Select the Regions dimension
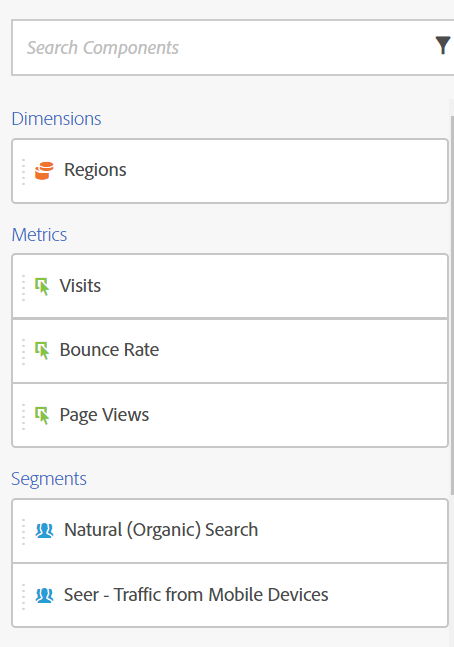 230,171
